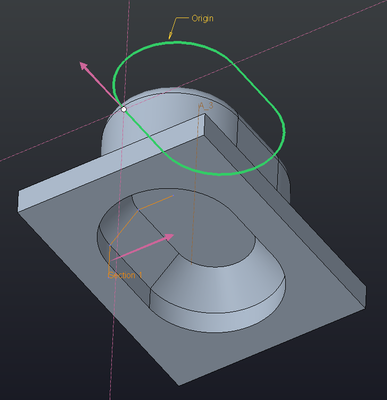Click the yellow leader arrowhead below Origin

coord(170,35)
